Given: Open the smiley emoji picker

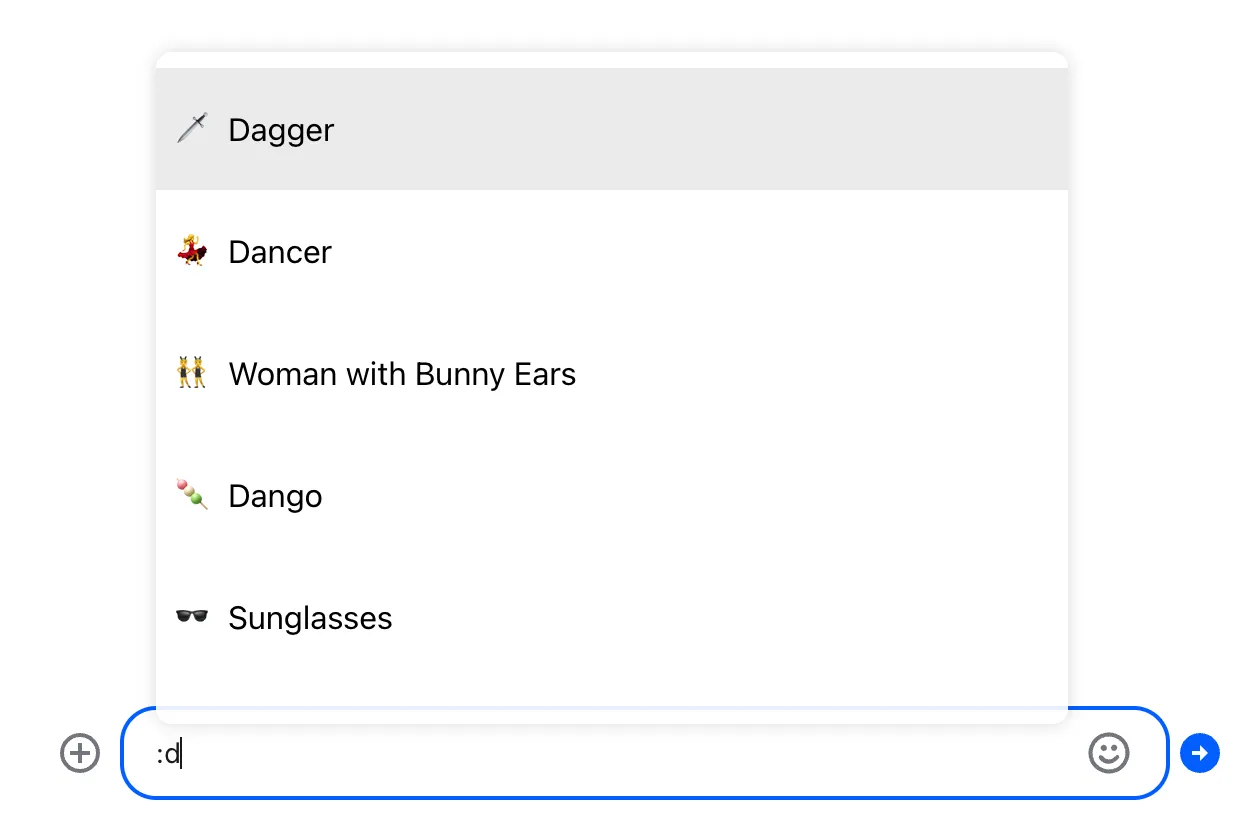Looking at the screenshot, I should coord(1108,753).
